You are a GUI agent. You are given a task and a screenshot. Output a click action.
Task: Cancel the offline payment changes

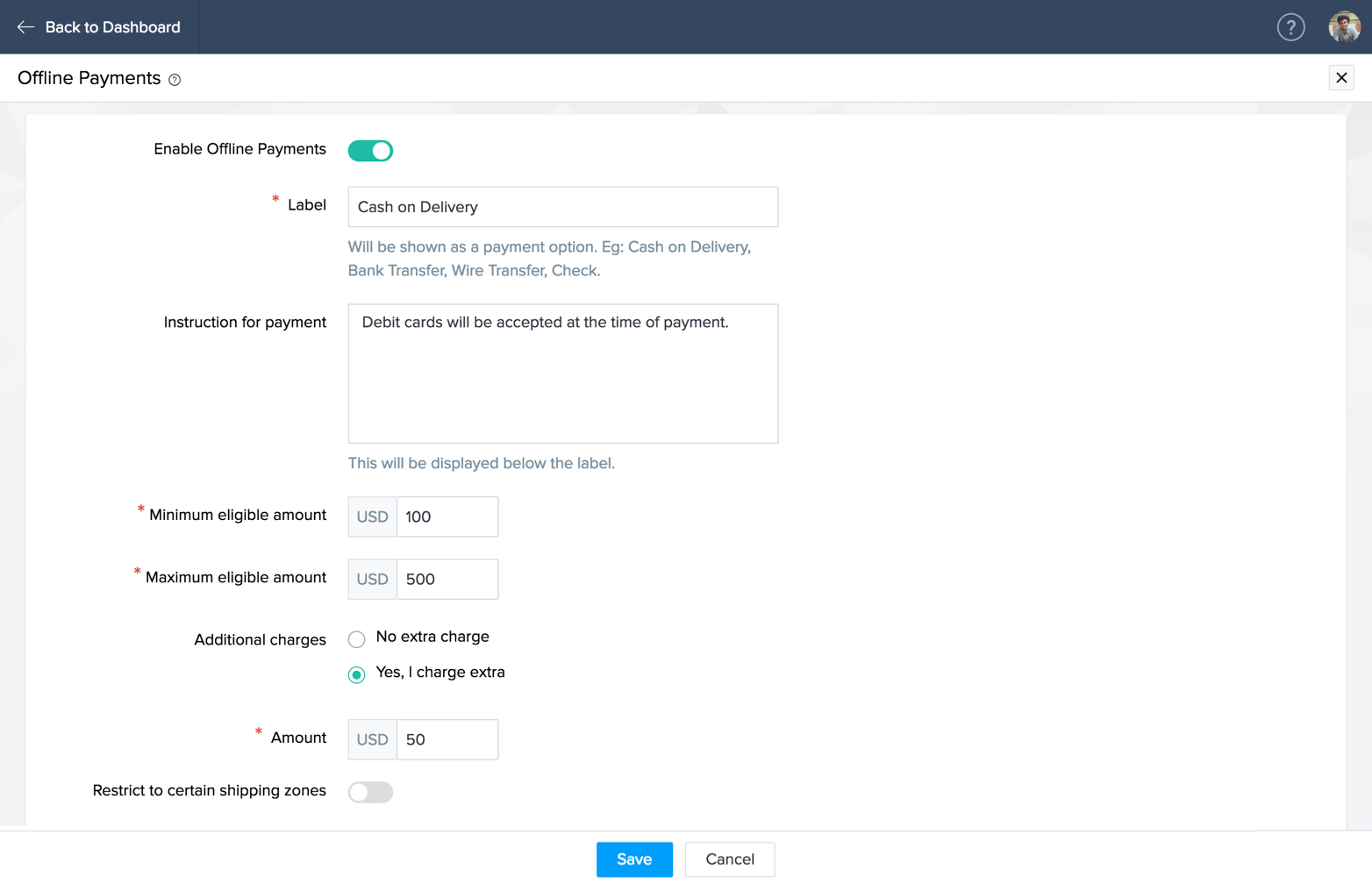729,859
